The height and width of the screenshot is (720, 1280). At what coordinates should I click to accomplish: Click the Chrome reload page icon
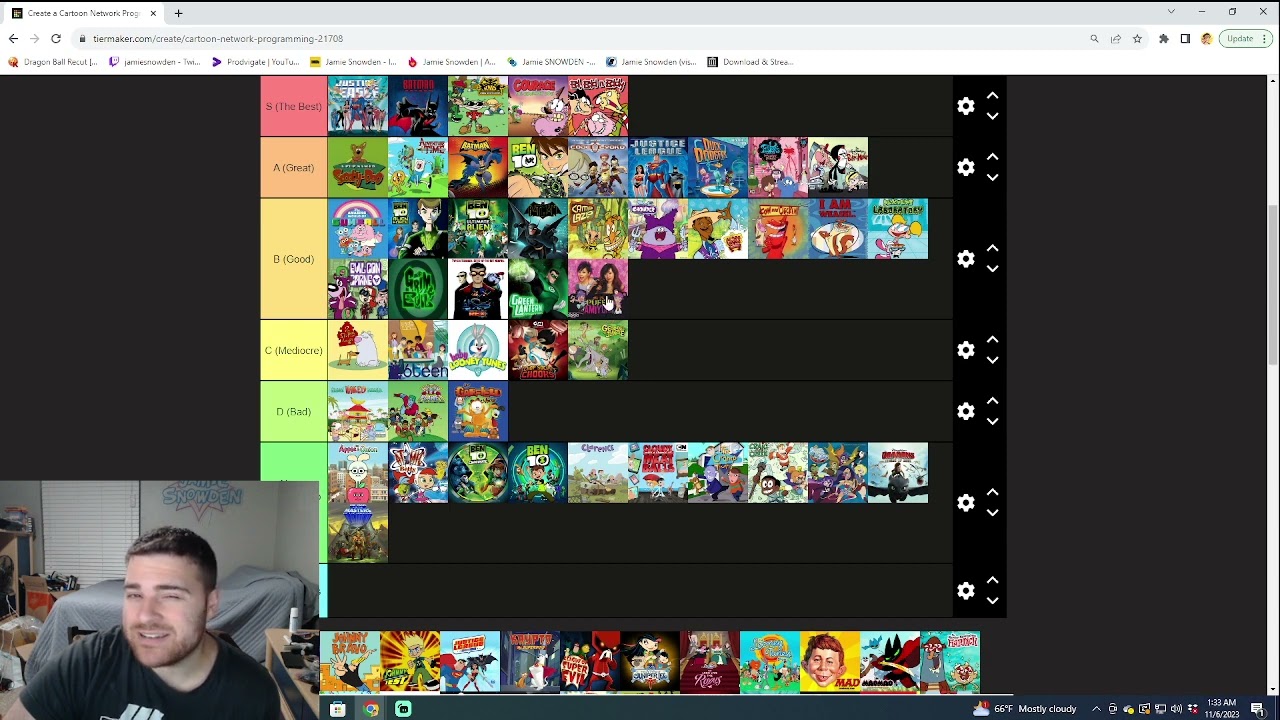56,39
